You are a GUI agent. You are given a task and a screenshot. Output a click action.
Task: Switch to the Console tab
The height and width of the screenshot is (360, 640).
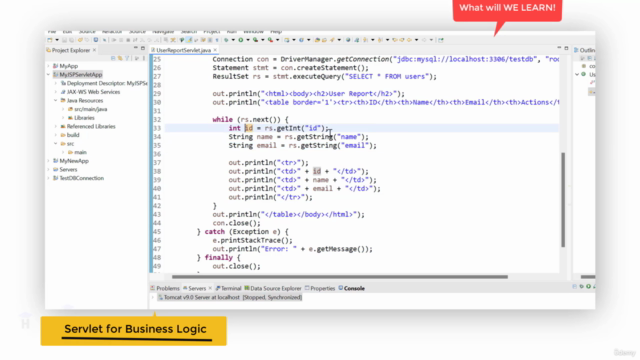351,288
